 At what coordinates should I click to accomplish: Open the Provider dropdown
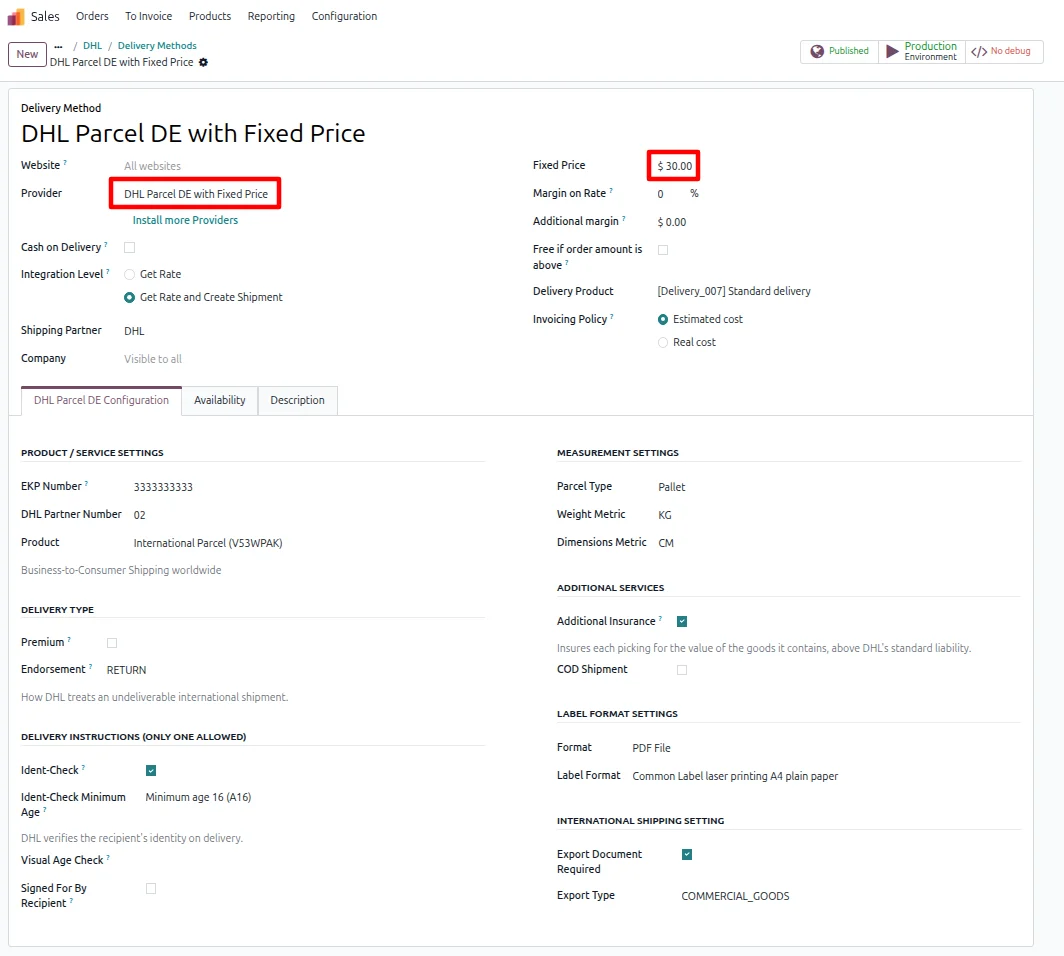click(195, 194)
